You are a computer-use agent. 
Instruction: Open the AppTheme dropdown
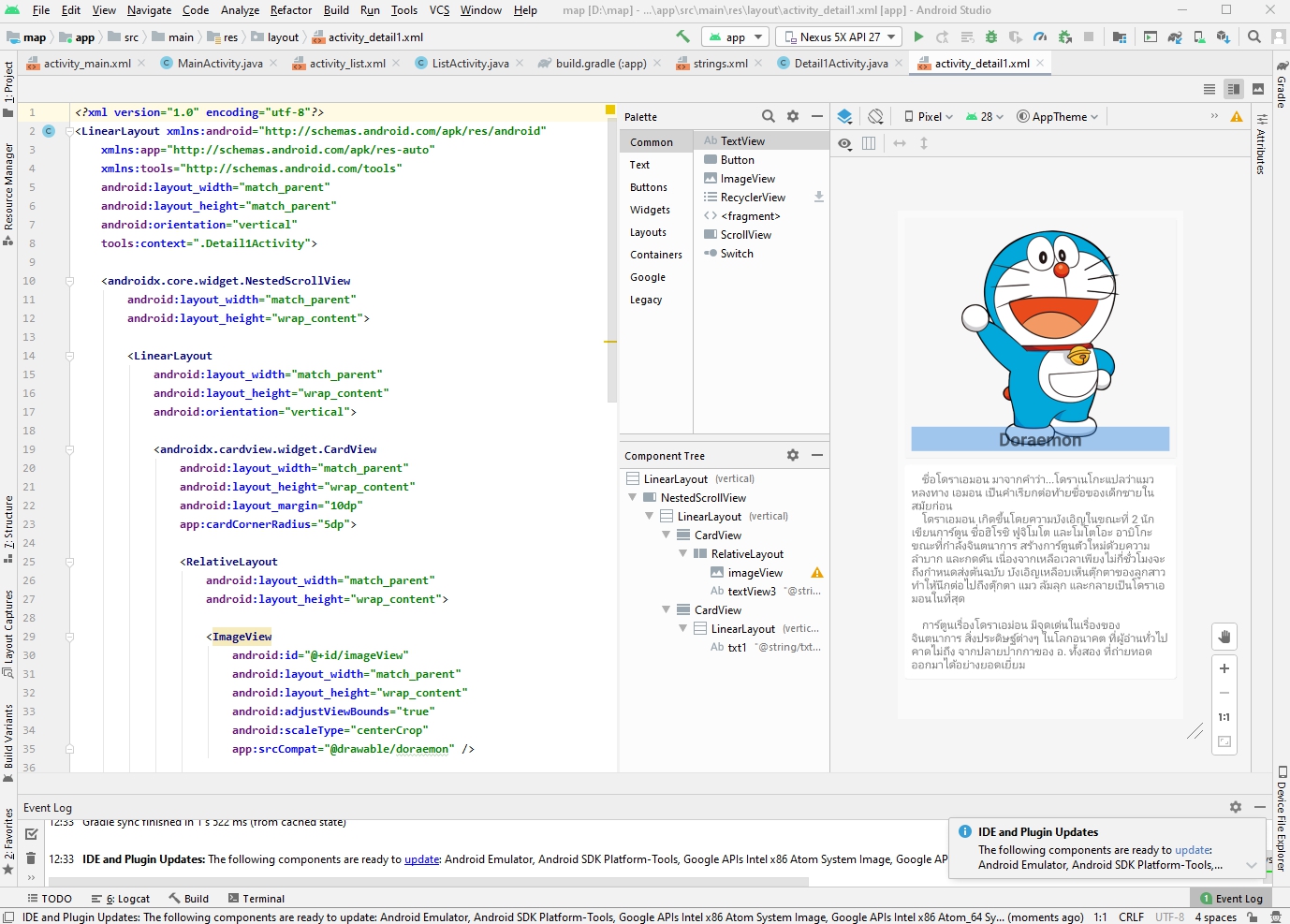(1058, 116)
